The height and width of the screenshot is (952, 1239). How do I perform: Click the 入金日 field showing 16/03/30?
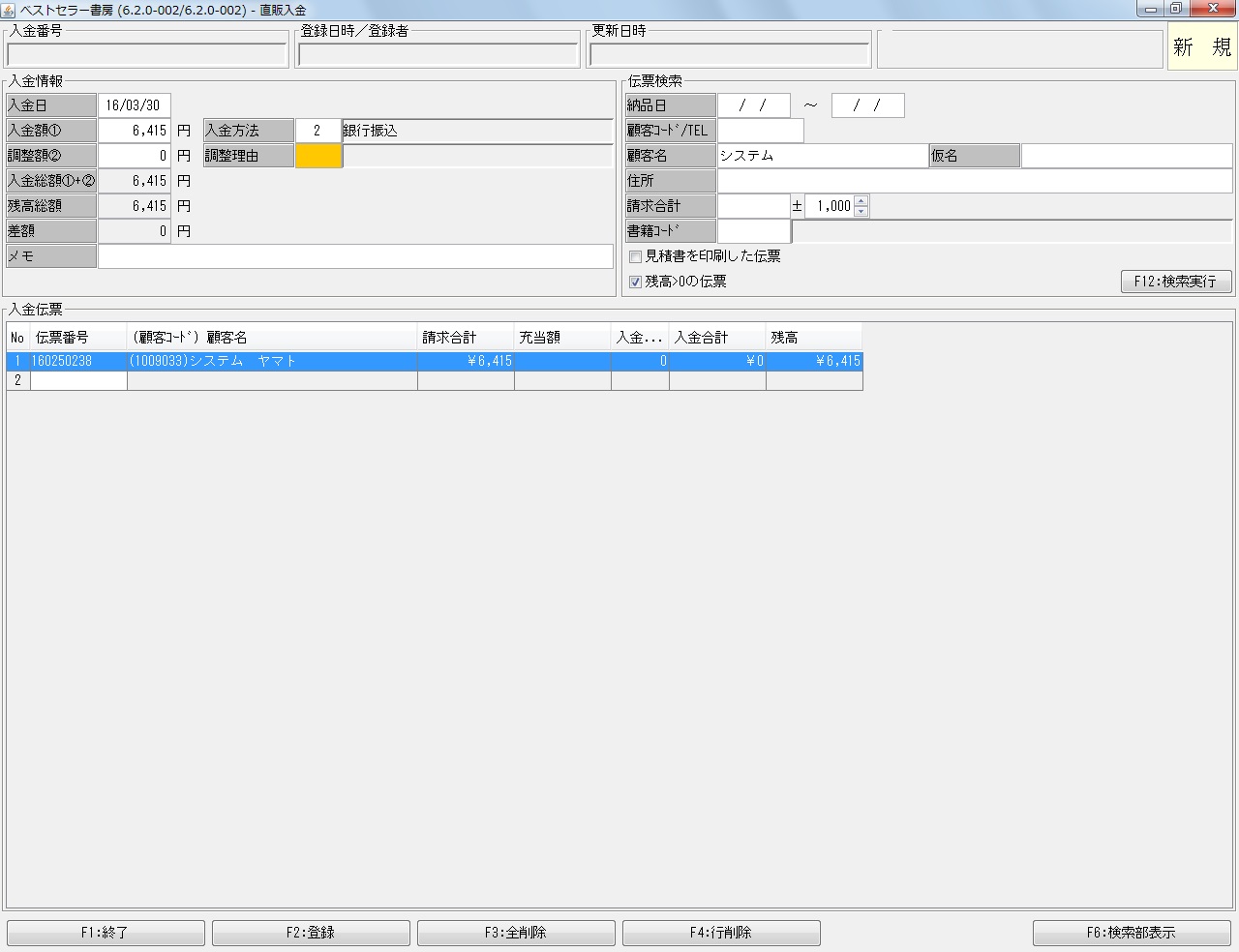pos(134,104)
